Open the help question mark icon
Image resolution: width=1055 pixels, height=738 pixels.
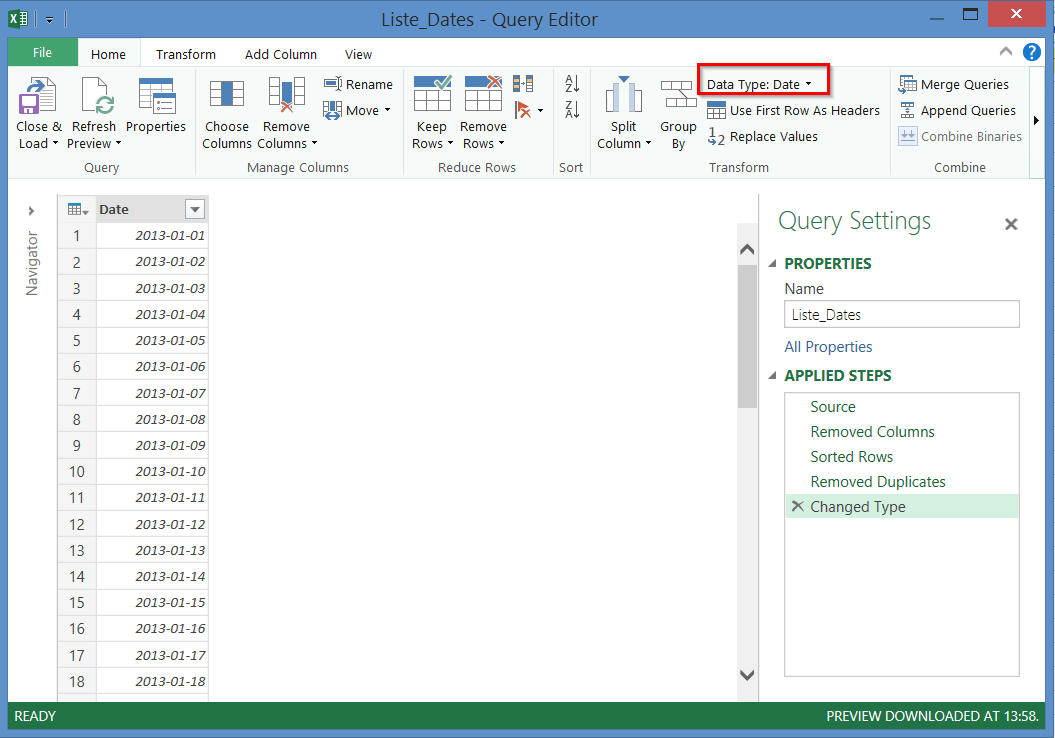[1032, 52]
